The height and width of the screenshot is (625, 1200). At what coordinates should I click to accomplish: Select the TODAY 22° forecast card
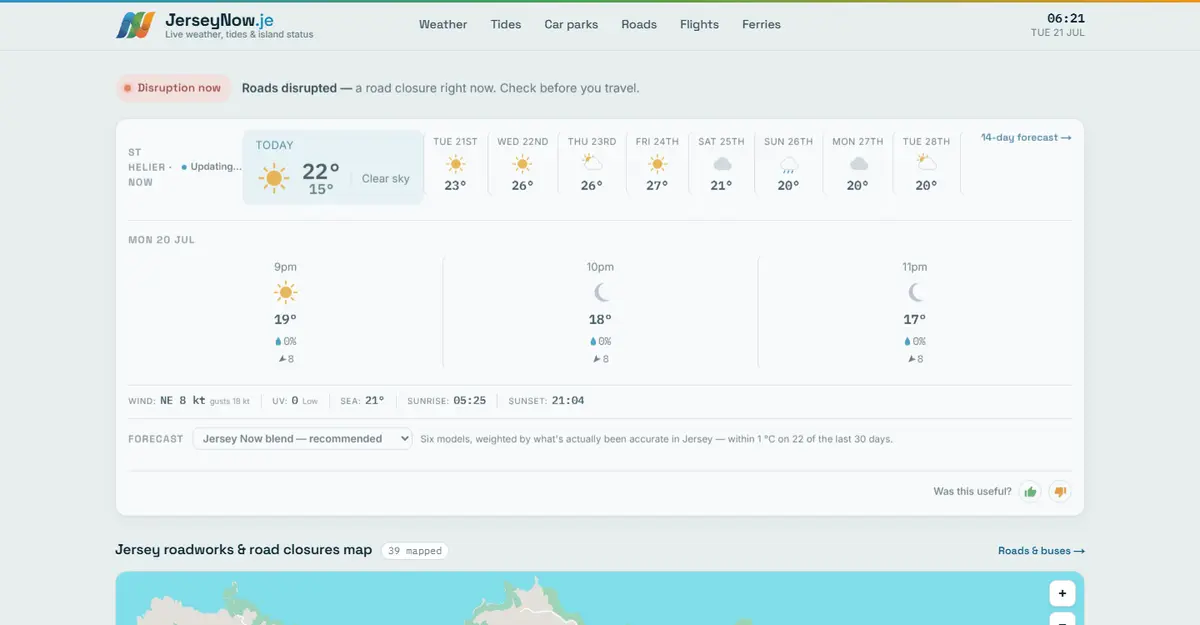point(333,167)
